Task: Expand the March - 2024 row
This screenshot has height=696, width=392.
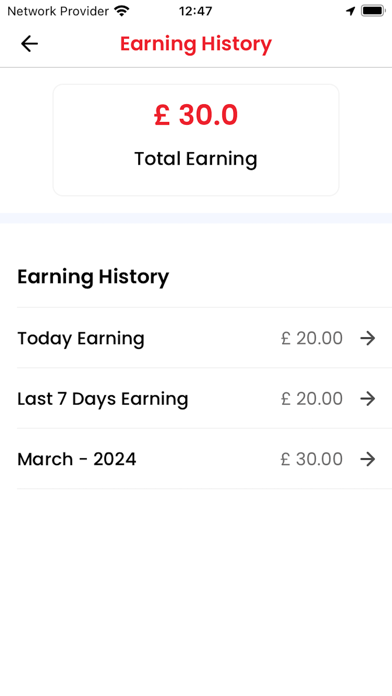Action: coord(204,459)
